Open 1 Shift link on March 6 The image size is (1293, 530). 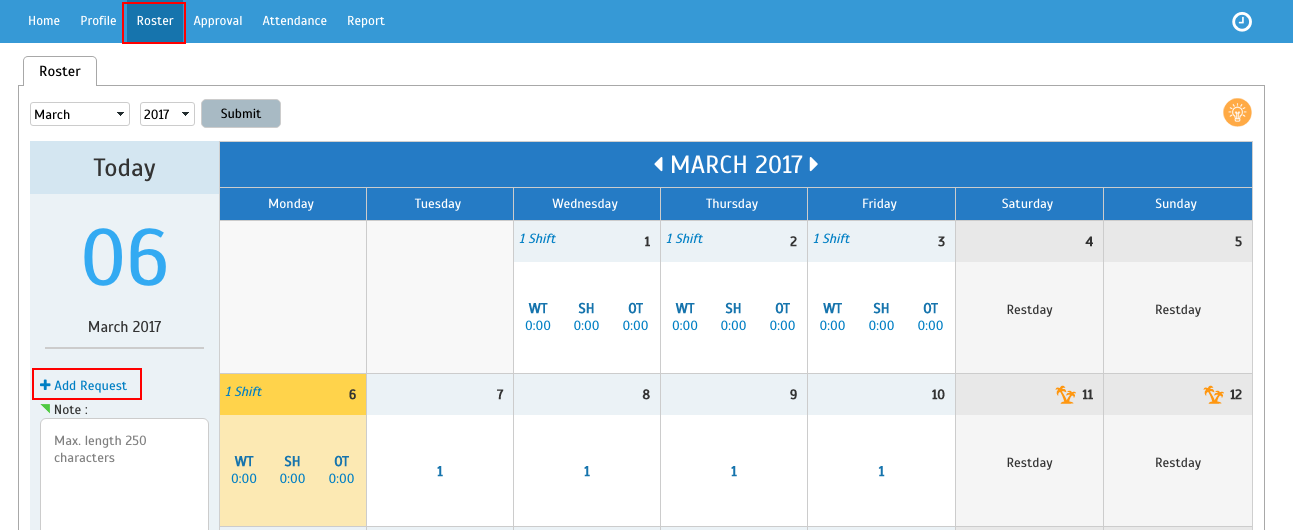click(x=244, y=392)
